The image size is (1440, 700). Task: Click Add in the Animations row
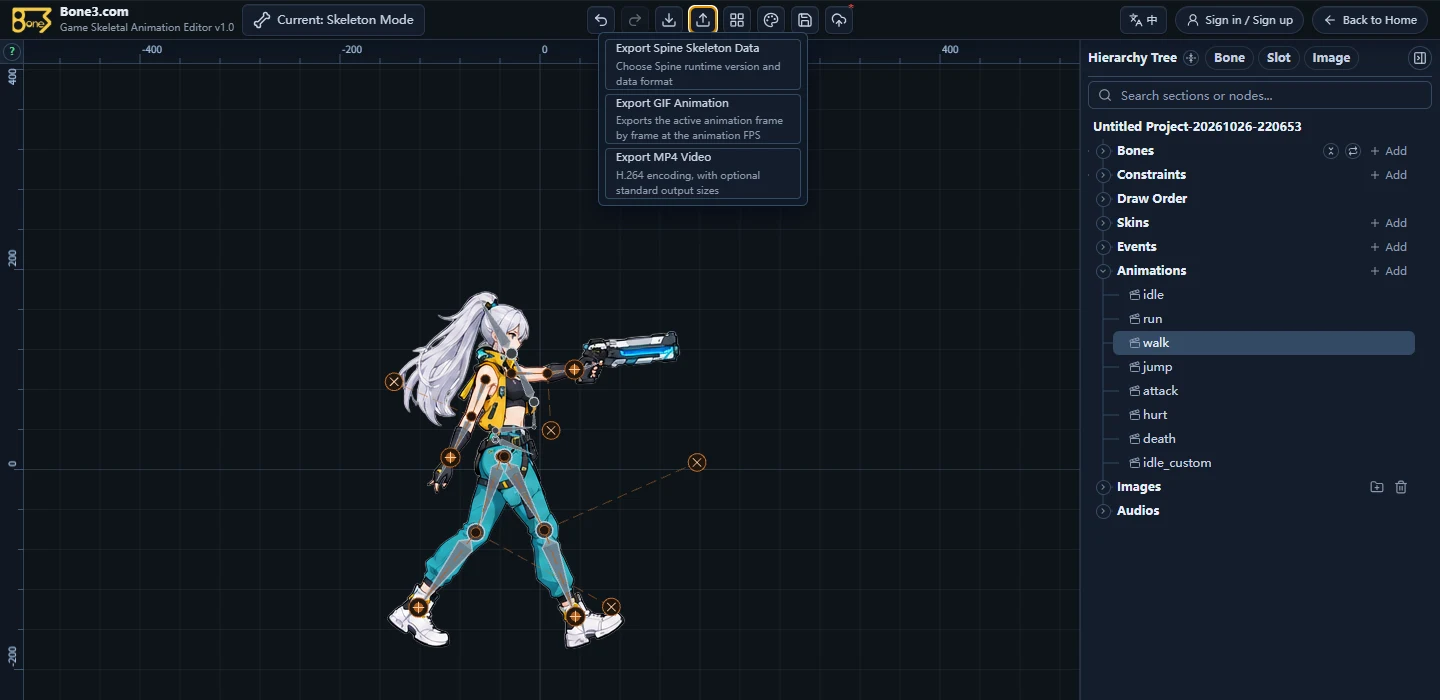click(x=1388, y=271)
